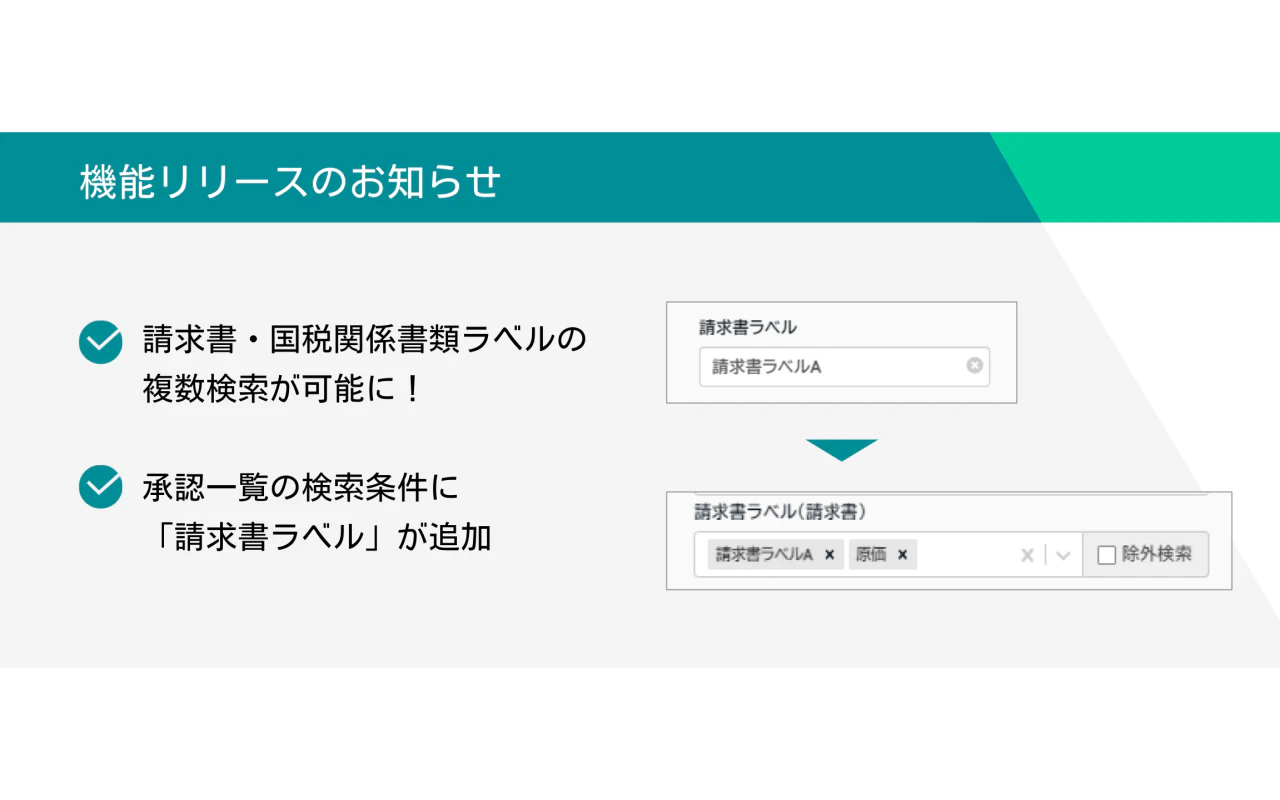This screenshot has height=800, width=1280.
Task: Click the upper 請求書ラベル field label
Action: (748, 327)
